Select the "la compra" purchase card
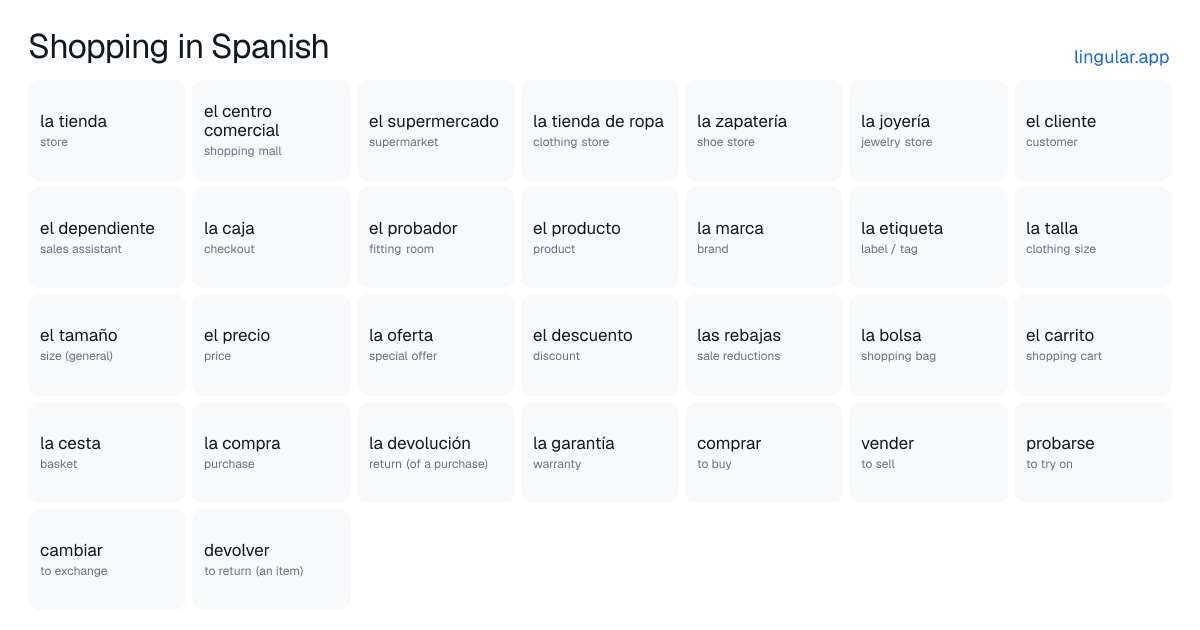Image resolution: width=1200 pixels, height=630 pixels. click(x=271, y=452)
